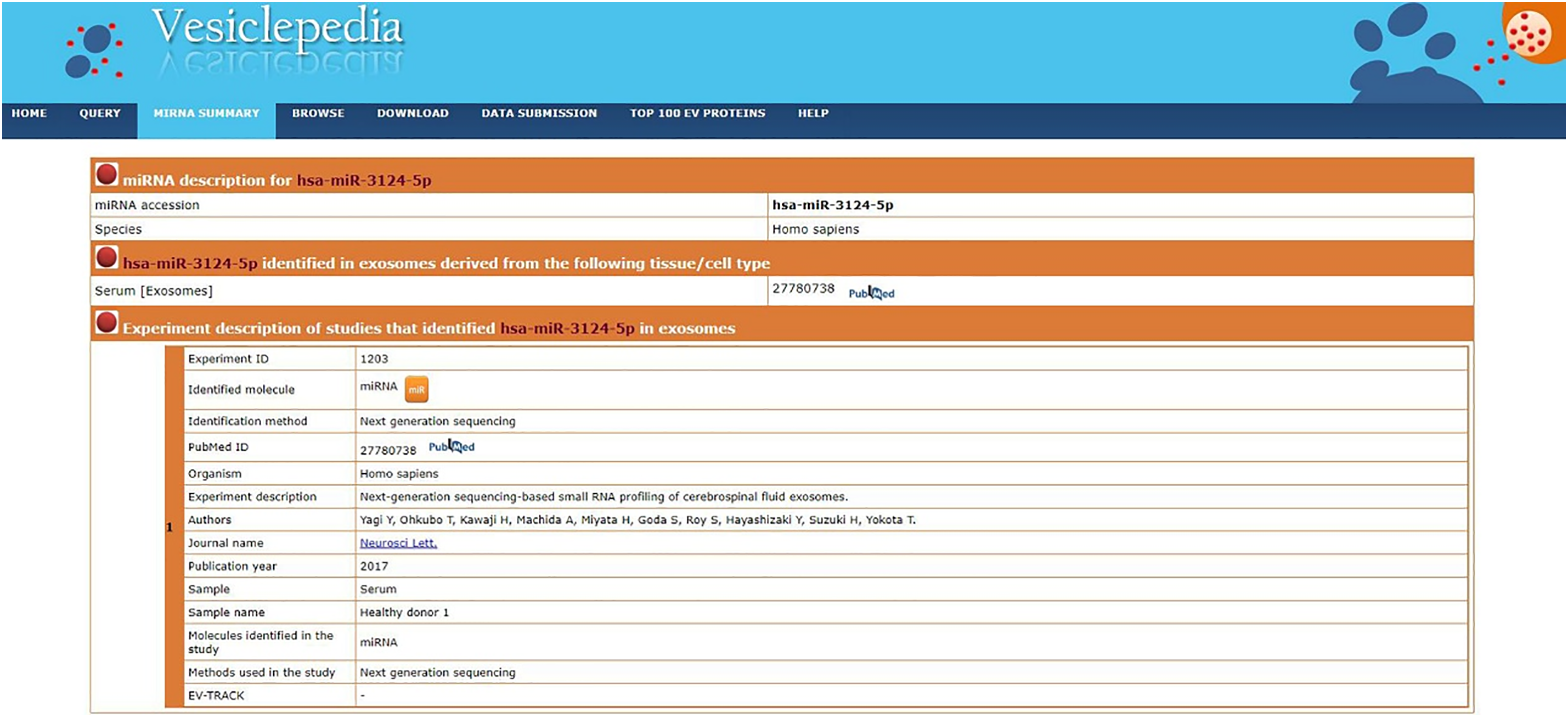Open the Home menu item

(x=29, y=113)
